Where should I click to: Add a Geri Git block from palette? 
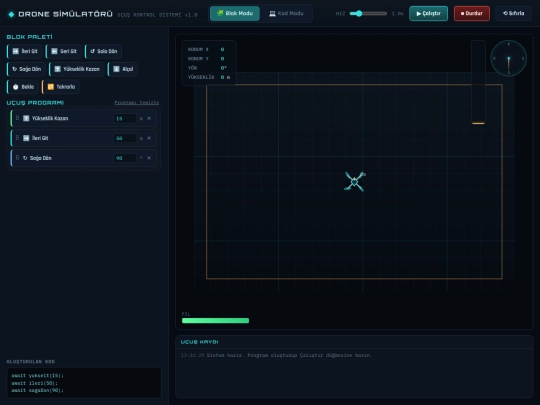(x=63, y=51)
